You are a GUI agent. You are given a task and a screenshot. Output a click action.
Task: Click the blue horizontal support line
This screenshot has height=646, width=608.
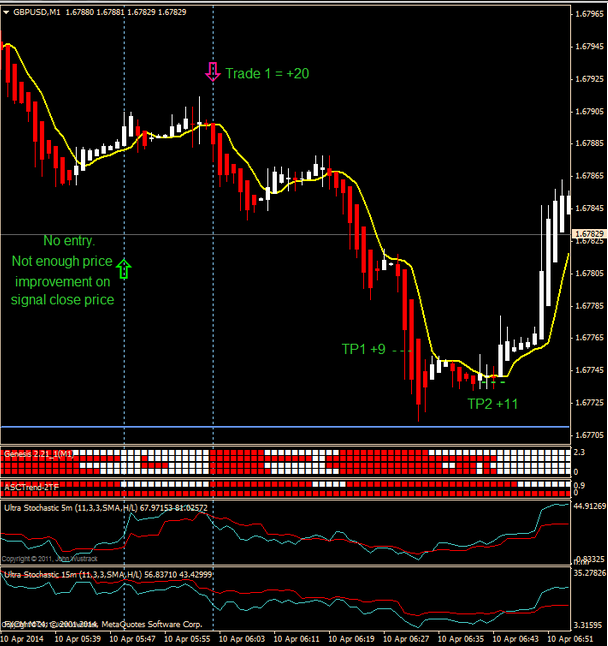[285, 427]
